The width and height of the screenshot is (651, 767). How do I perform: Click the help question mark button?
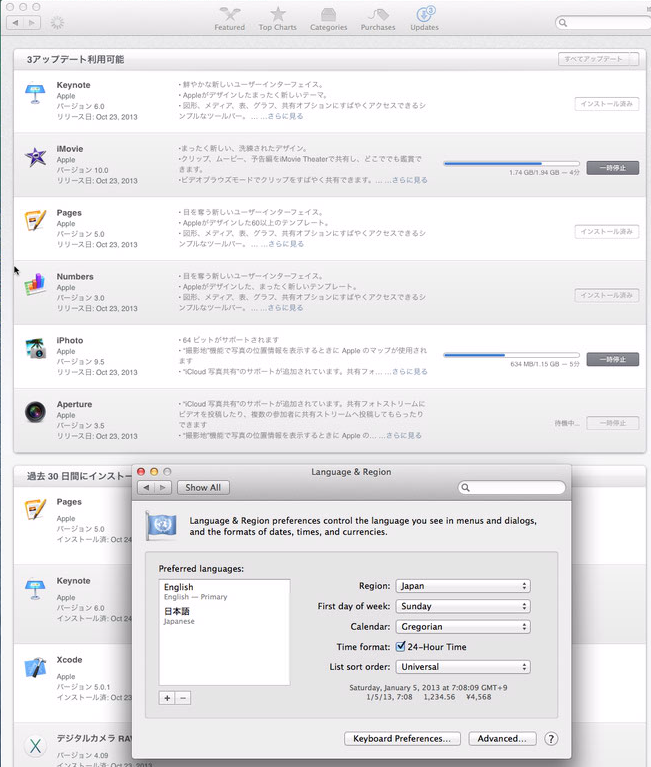[551, 739]
